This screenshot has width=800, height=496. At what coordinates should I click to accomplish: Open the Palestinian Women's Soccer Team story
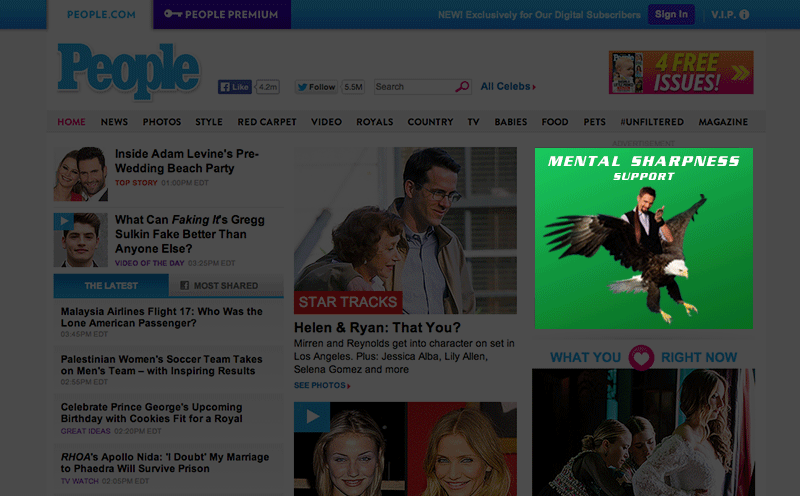pos(161,365)
